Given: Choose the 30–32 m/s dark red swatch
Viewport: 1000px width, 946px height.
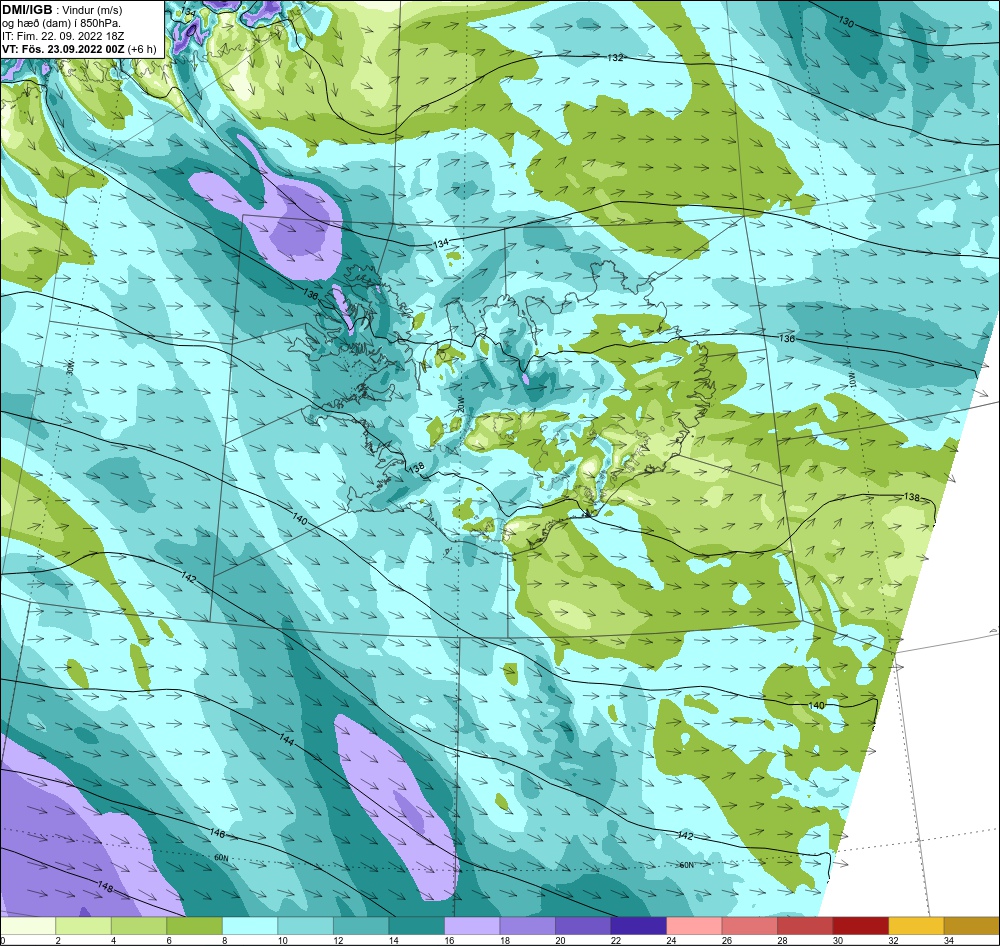Looking at the screenshot, I should pos(860,926).
